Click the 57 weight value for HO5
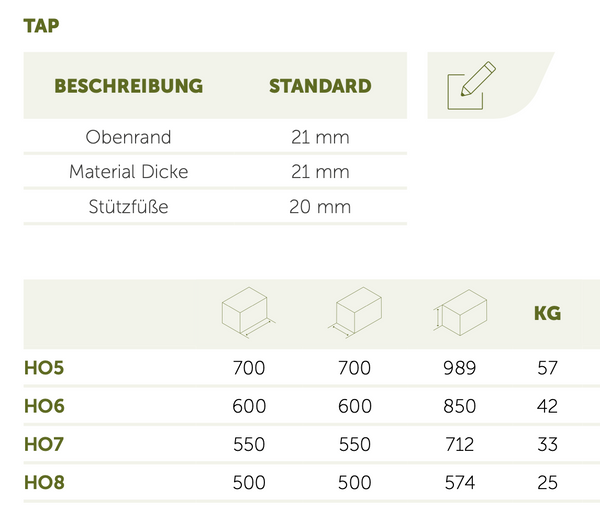Screen dimensions: 600x509 [x=547, y=368]
